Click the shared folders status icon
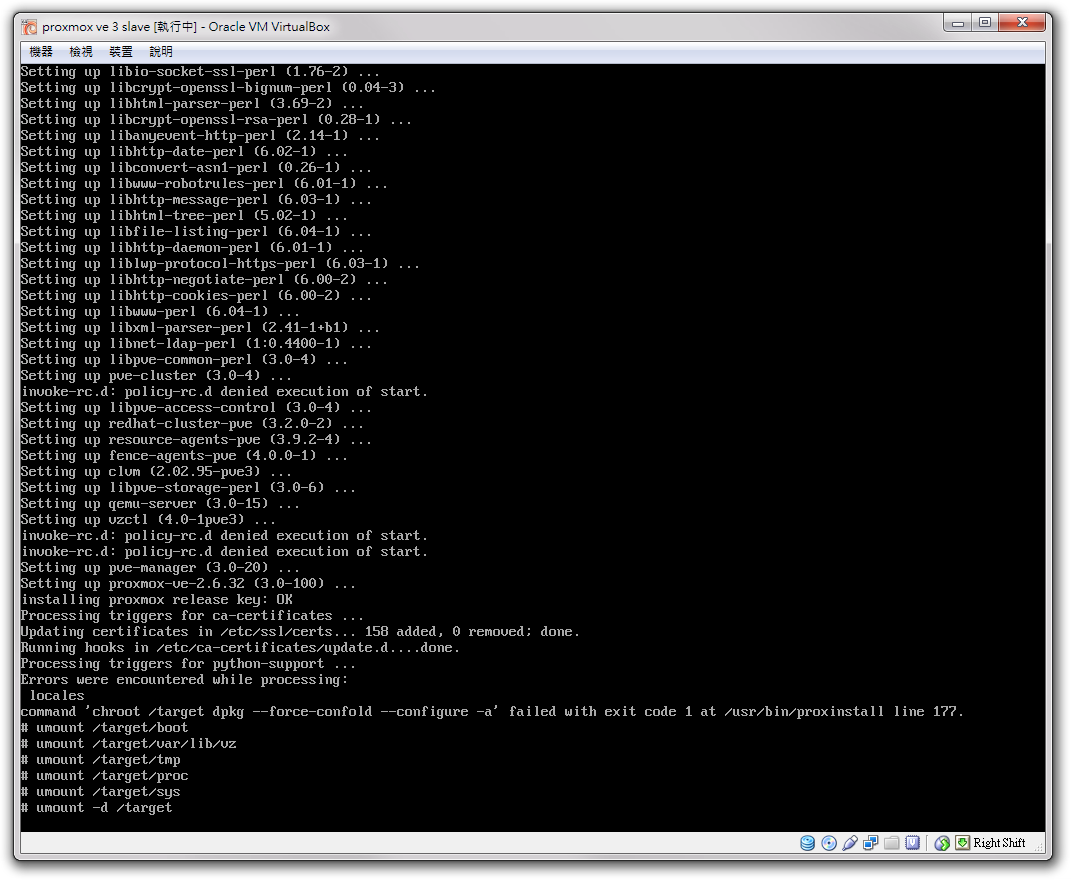 tap(891, 843)
